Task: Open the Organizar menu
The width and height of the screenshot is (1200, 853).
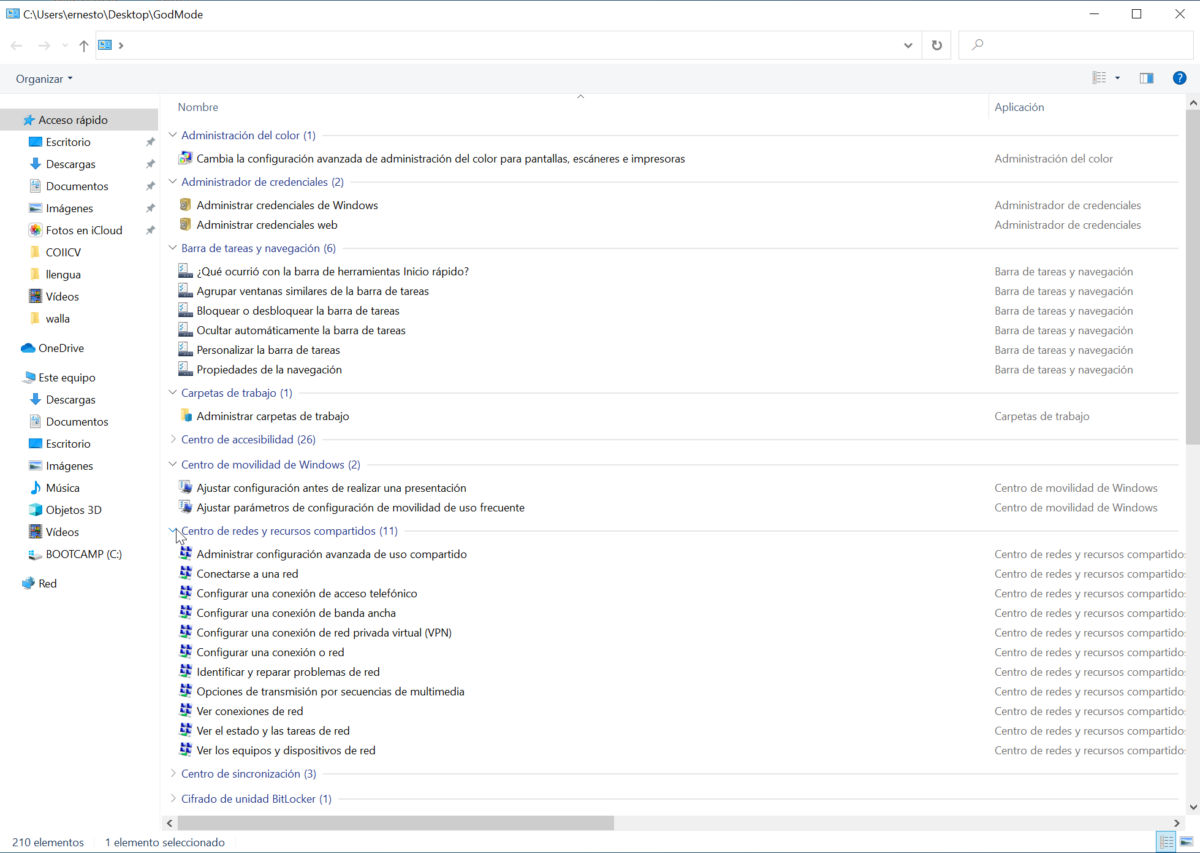Action: pos(44,79)
